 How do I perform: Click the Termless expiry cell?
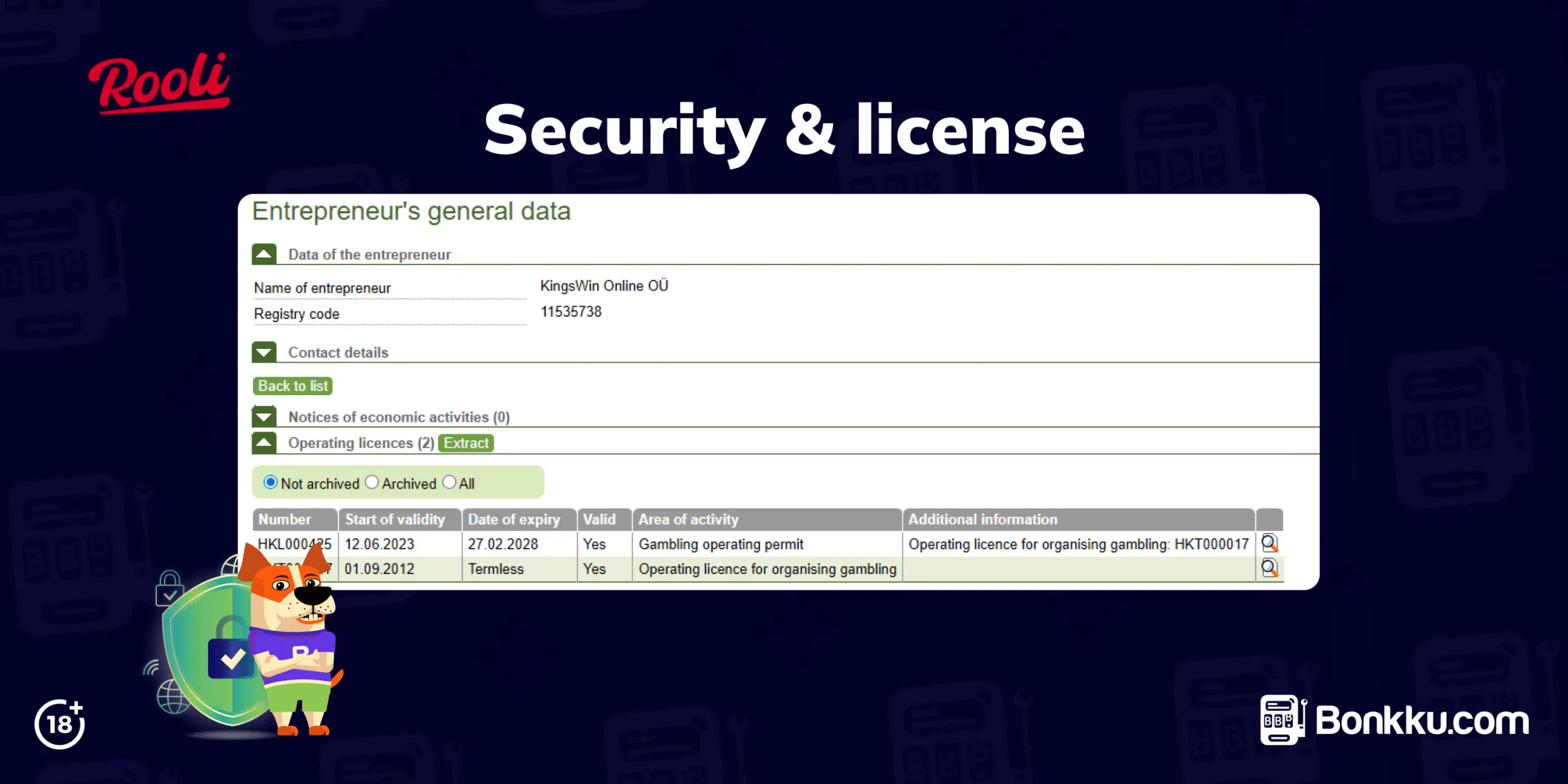[x=496, y=569]
